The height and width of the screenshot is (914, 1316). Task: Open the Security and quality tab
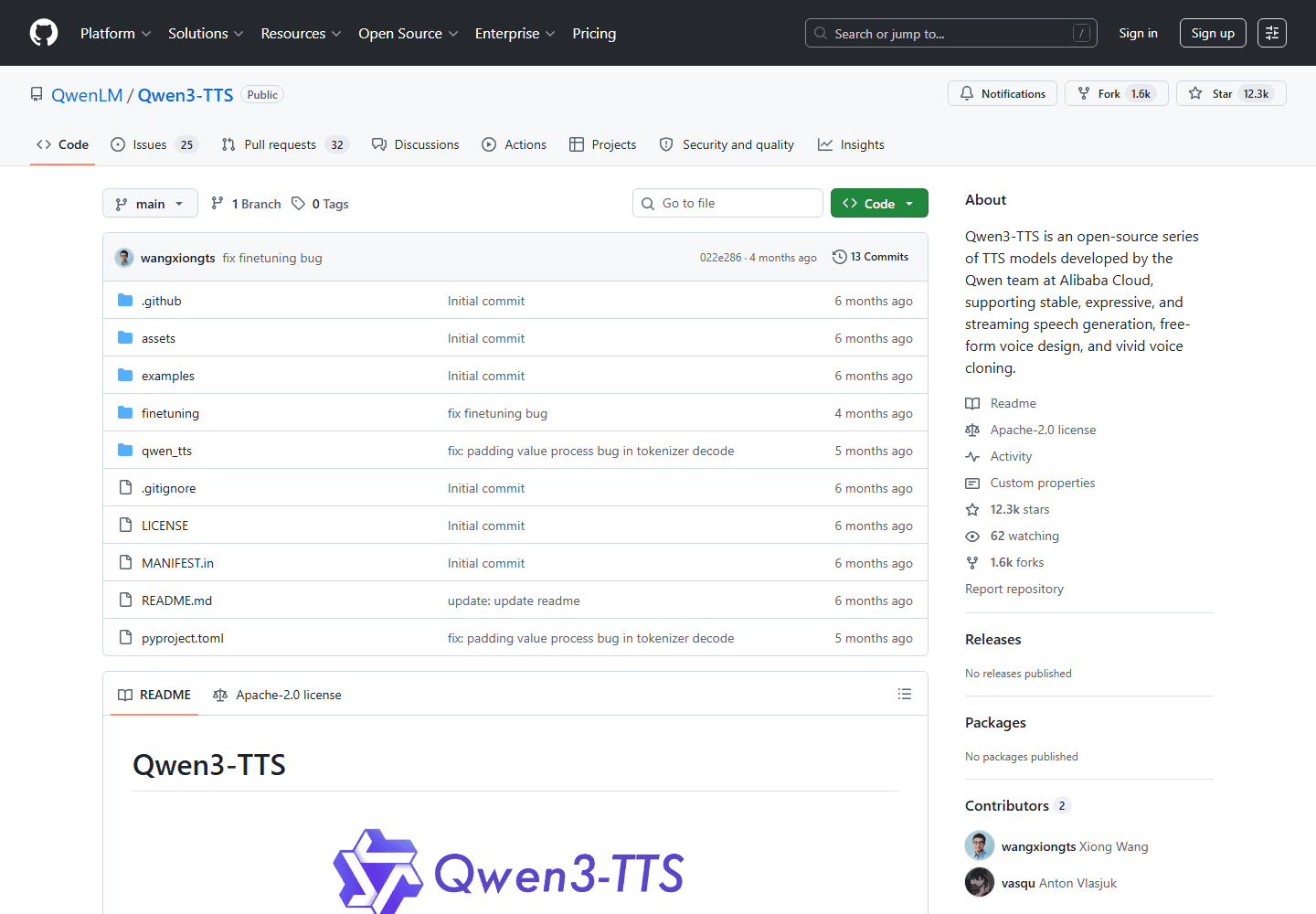(x=727, y=144)
